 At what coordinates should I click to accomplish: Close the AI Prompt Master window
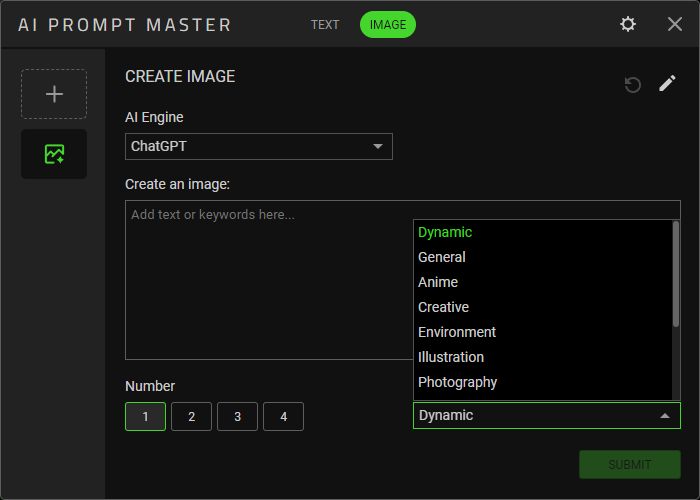(x=675, y=24)
